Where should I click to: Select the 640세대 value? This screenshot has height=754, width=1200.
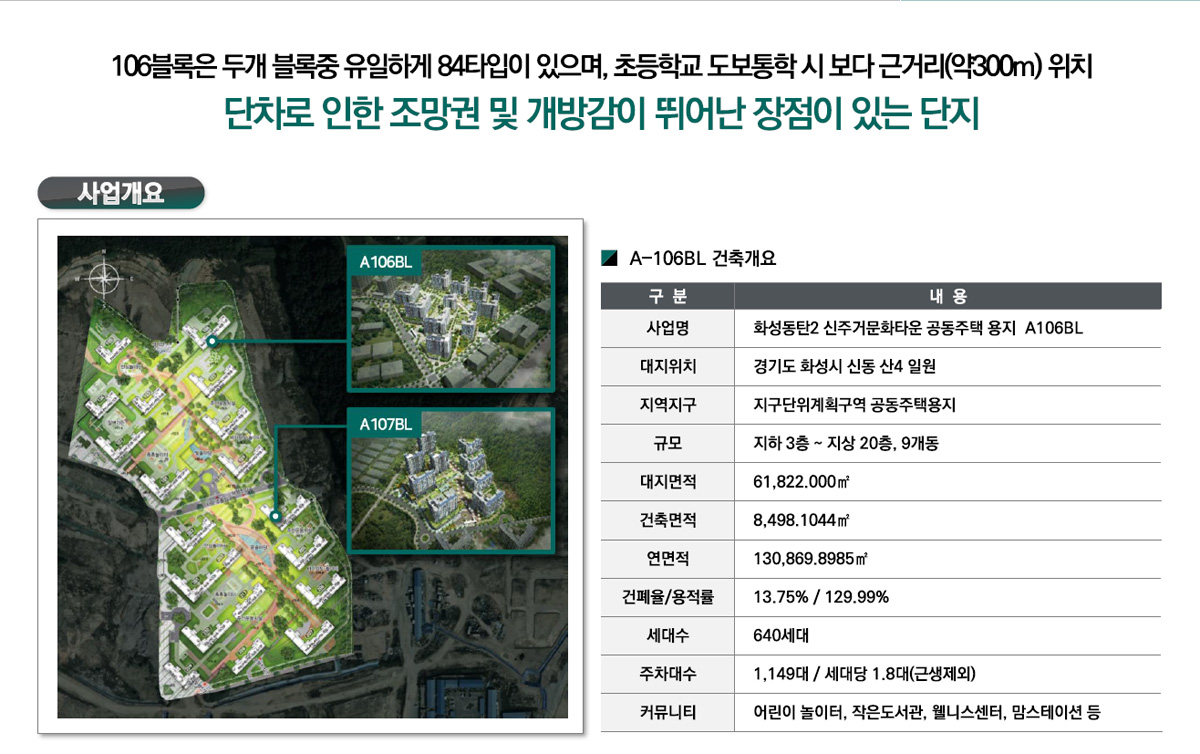780,636
